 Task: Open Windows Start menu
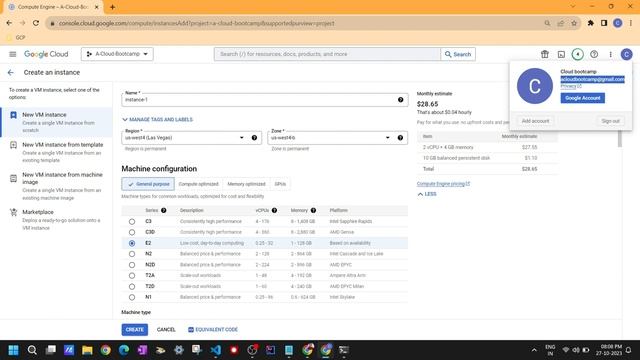tap(13, 350)
